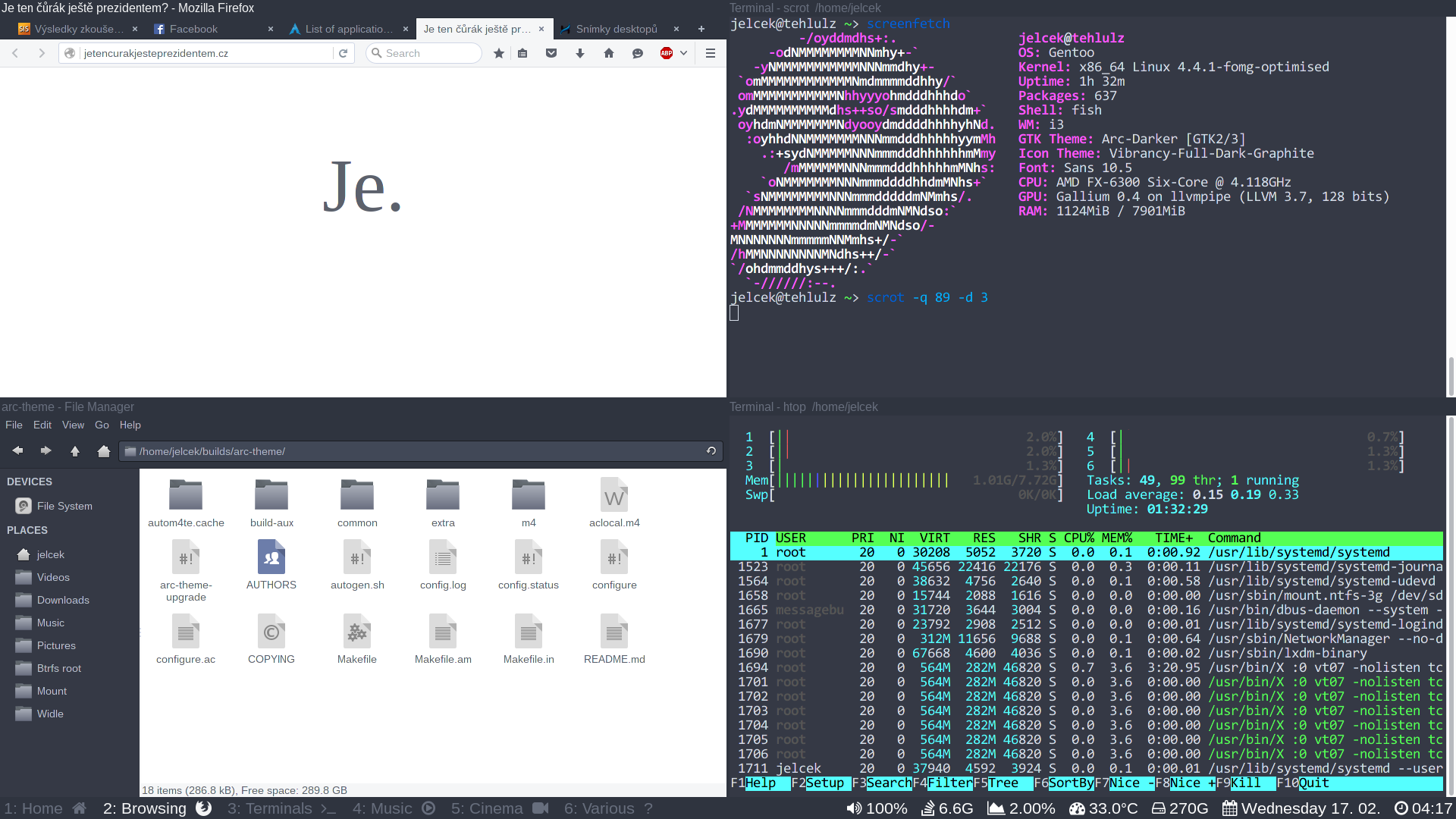Open Firefox downloads arrow icon
The image size is (1456, 819).
point(580,53)
